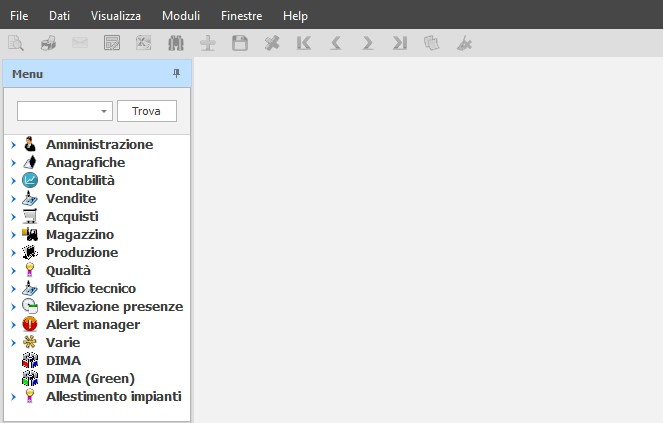
Task: Click the X delete record toolbar icon
Action: tap(272, 43)
